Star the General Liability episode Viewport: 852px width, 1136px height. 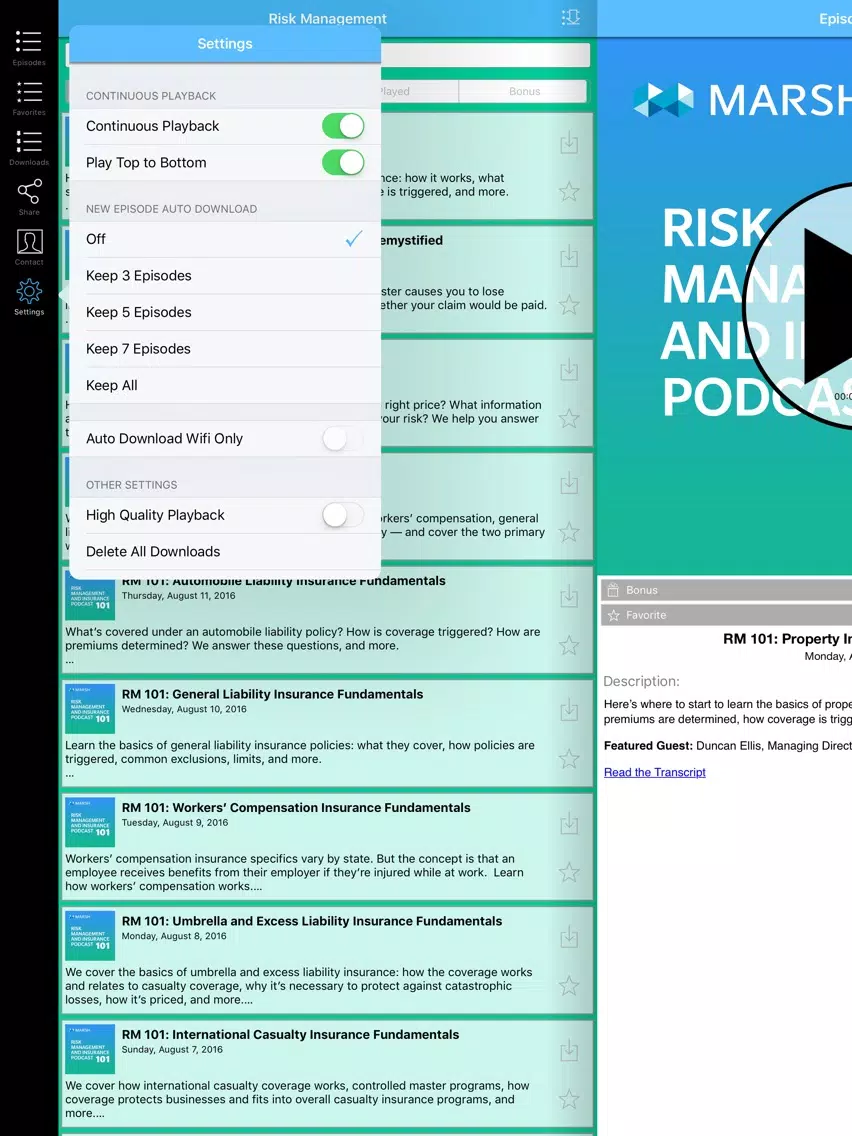569,759
